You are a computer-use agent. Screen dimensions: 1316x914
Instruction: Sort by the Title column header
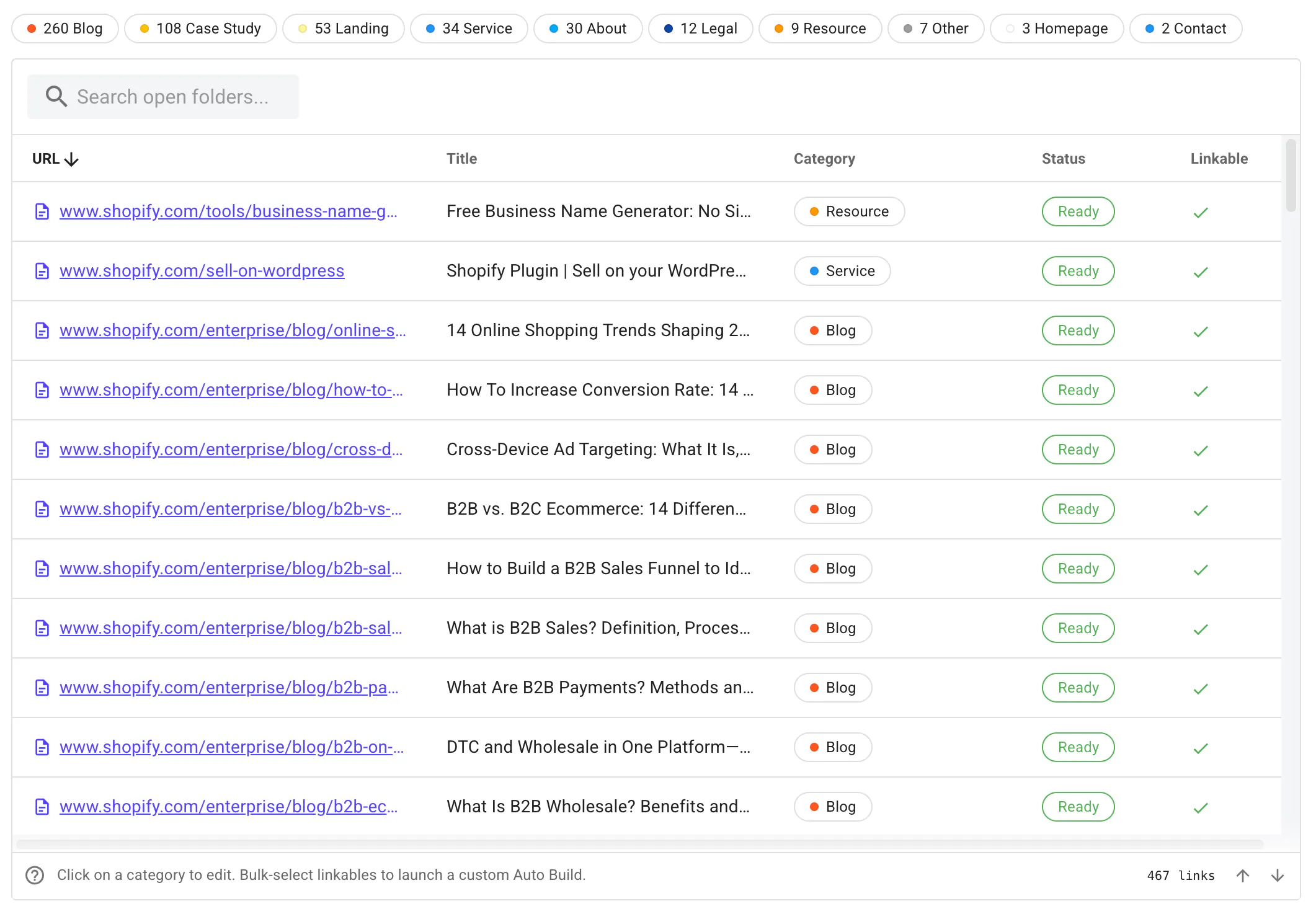tap(461, 159)
